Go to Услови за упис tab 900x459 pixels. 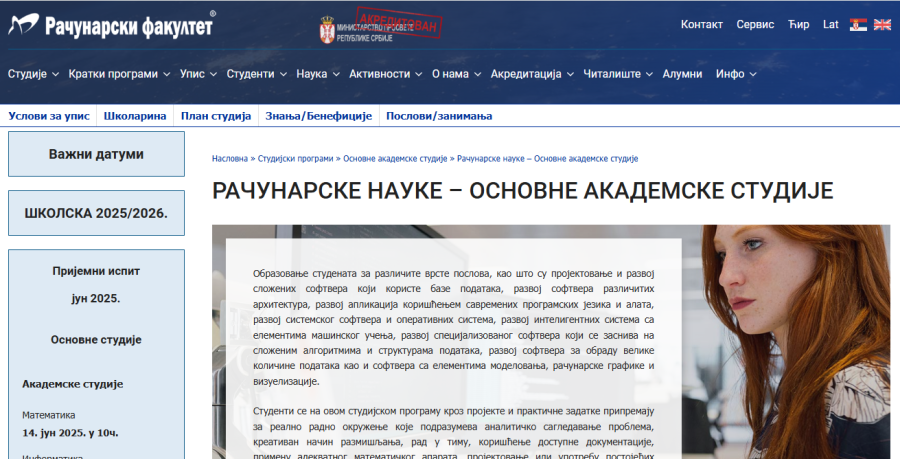(49, 116)
